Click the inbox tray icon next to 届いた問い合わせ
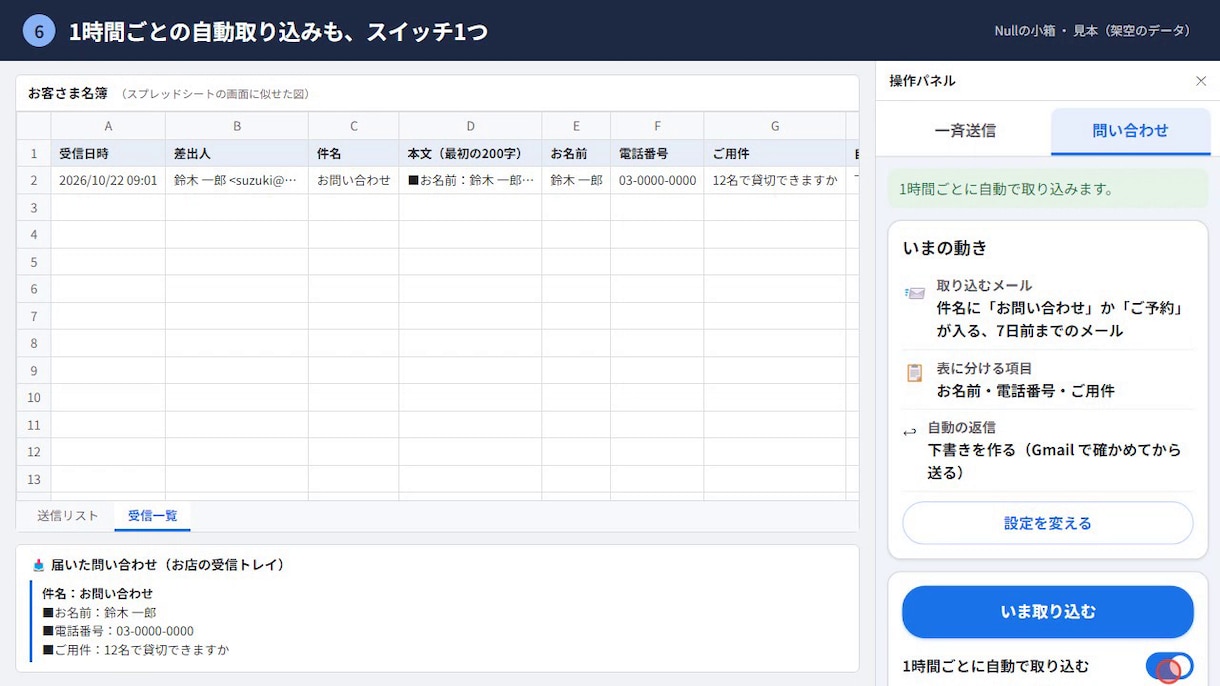The height and width of the screenshot is (686, 1220). coord(39,565)
